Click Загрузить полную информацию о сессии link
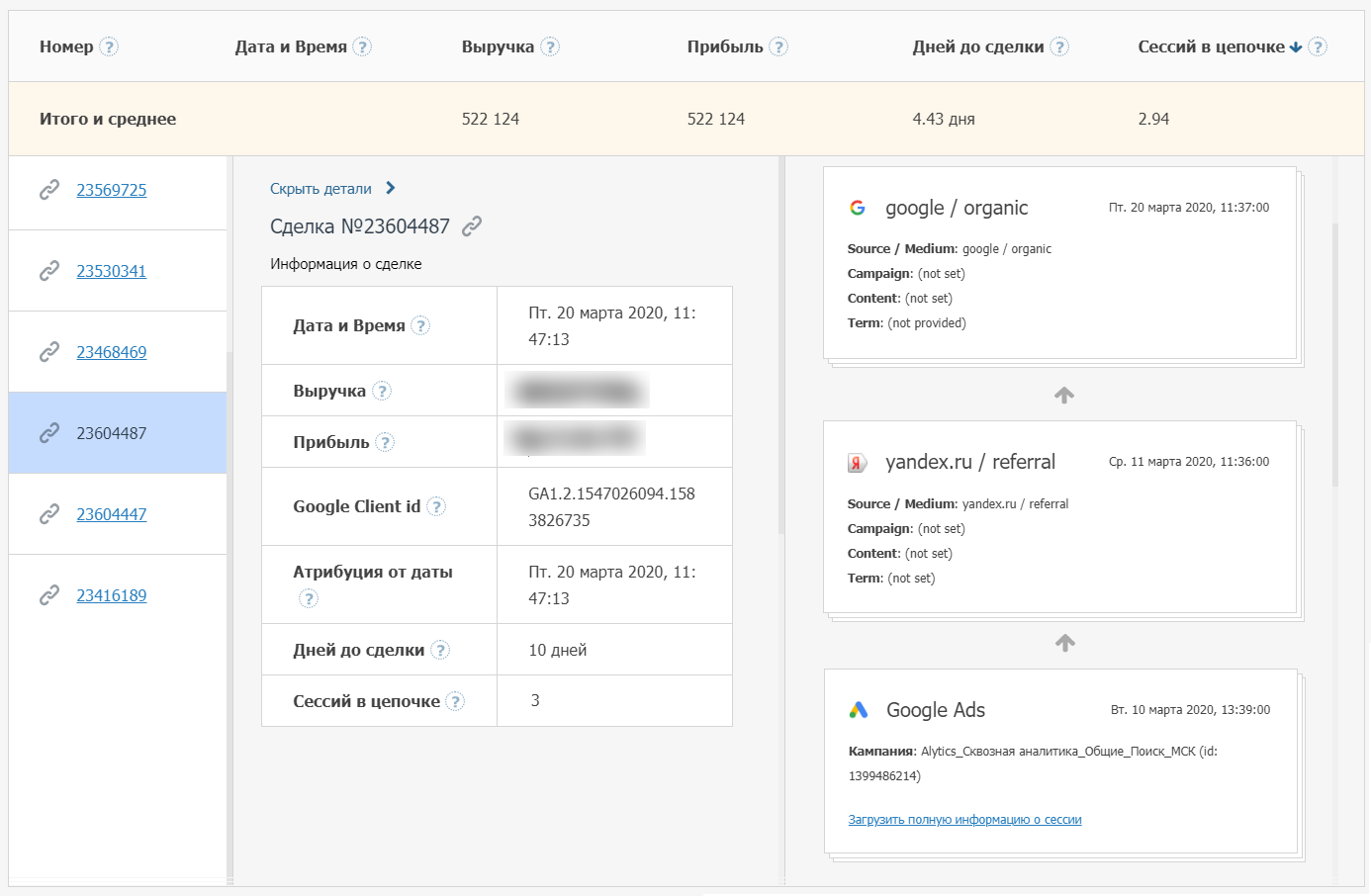Screen dimensions: 1371x896 (964, 820)
